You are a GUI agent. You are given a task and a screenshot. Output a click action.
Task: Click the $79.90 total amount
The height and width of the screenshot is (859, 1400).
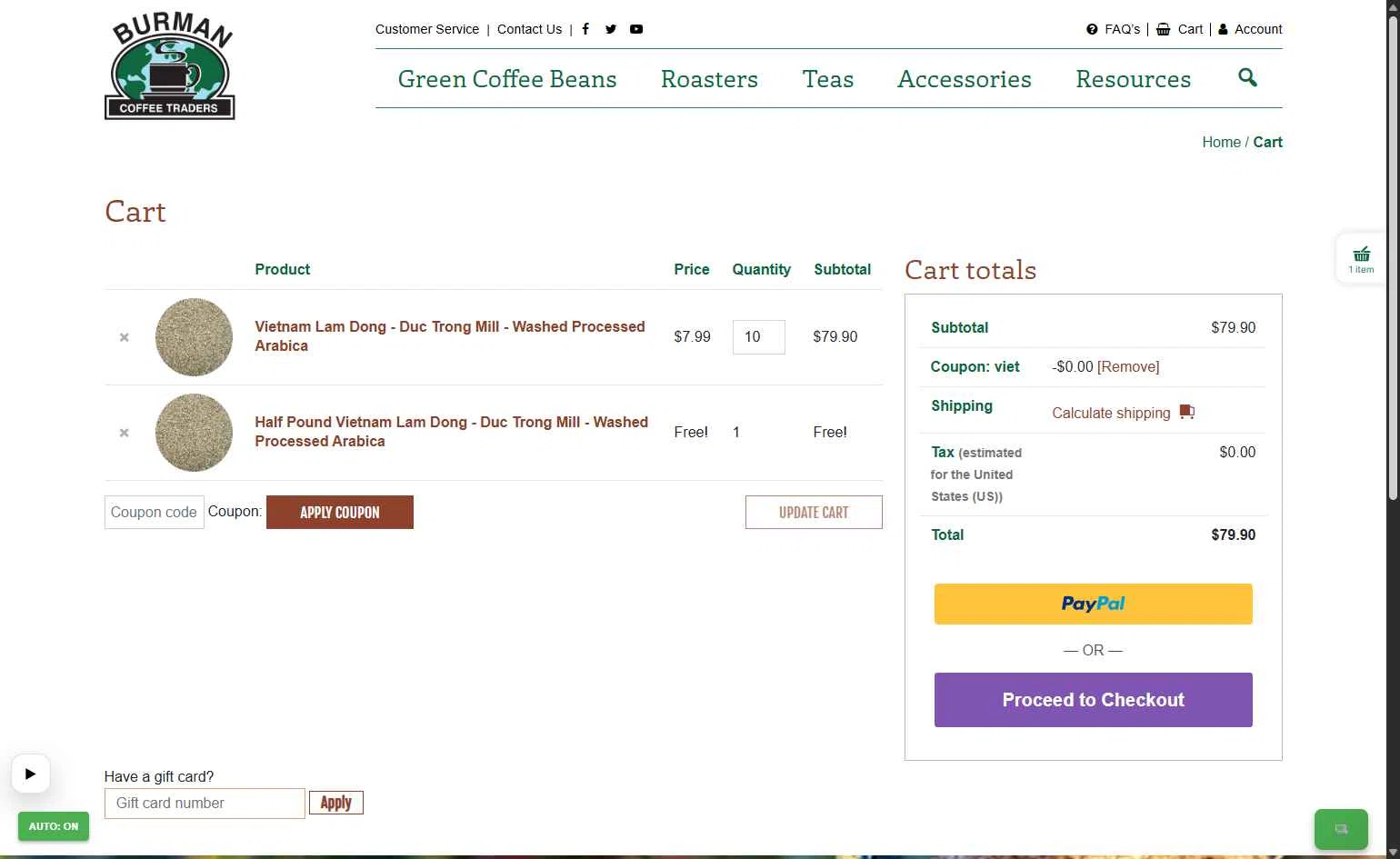(1233, 534)
